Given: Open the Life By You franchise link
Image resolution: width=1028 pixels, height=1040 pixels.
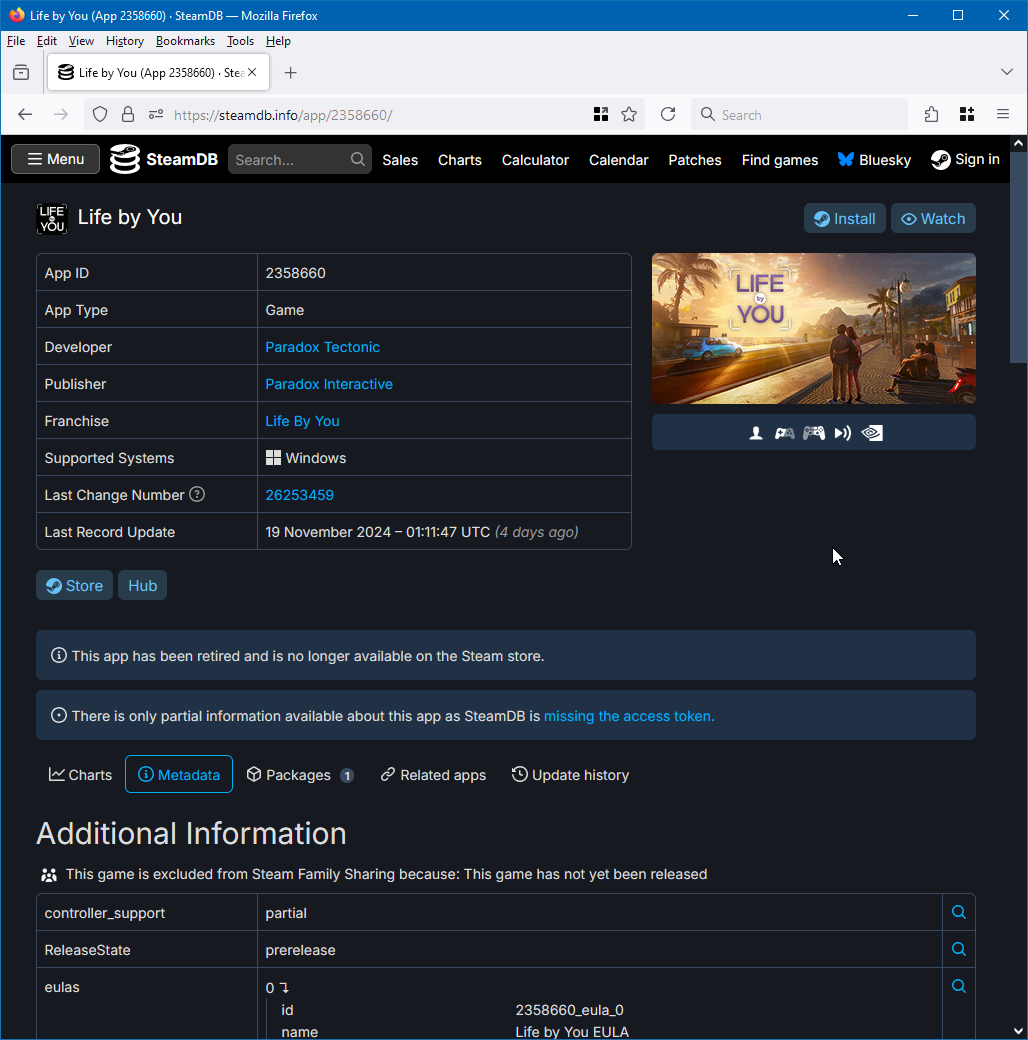Looking at the screenshot, I should [x=302, y=421].
